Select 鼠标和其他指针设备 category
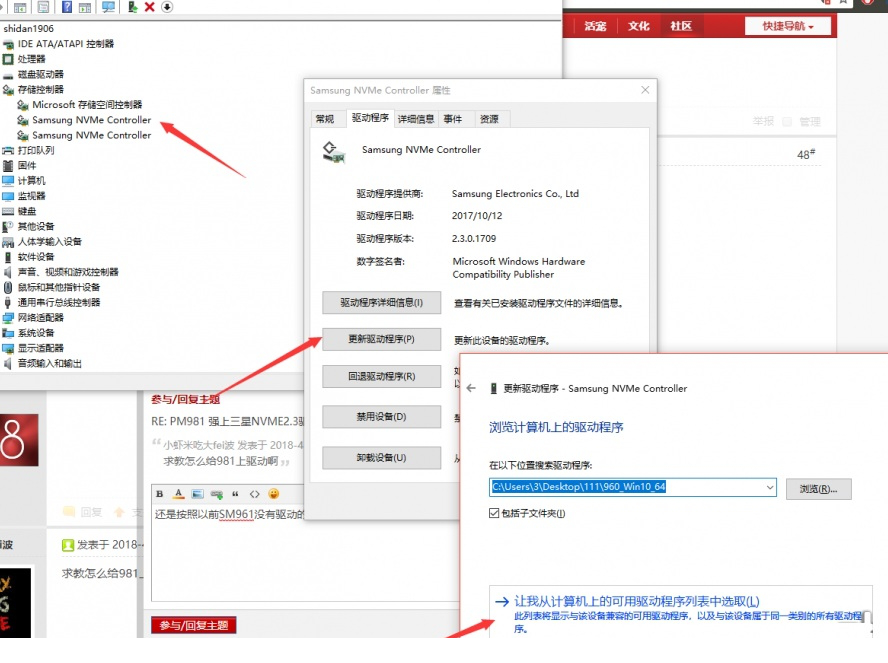Image resolution: width=888 pixels, height=663 pixels. pos(58,287)
